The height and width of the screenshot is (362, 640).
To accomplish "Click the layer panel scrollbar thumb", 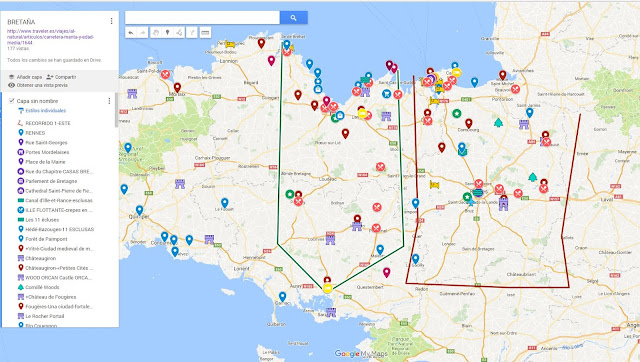I will [x=117, y=109].
